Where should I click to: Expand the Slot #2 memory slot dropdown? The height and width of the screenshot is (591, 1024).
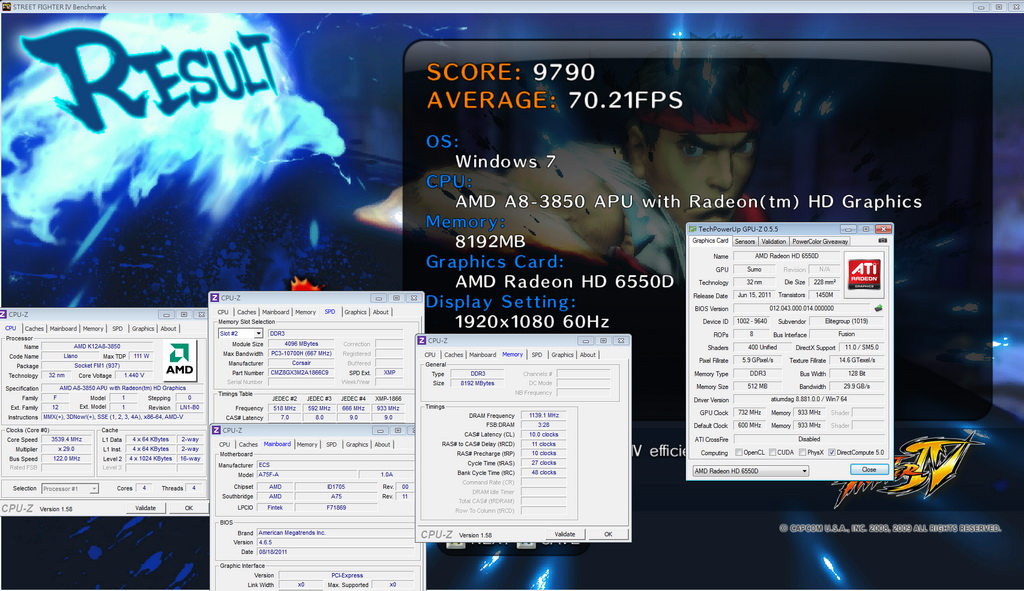point(240,334)
